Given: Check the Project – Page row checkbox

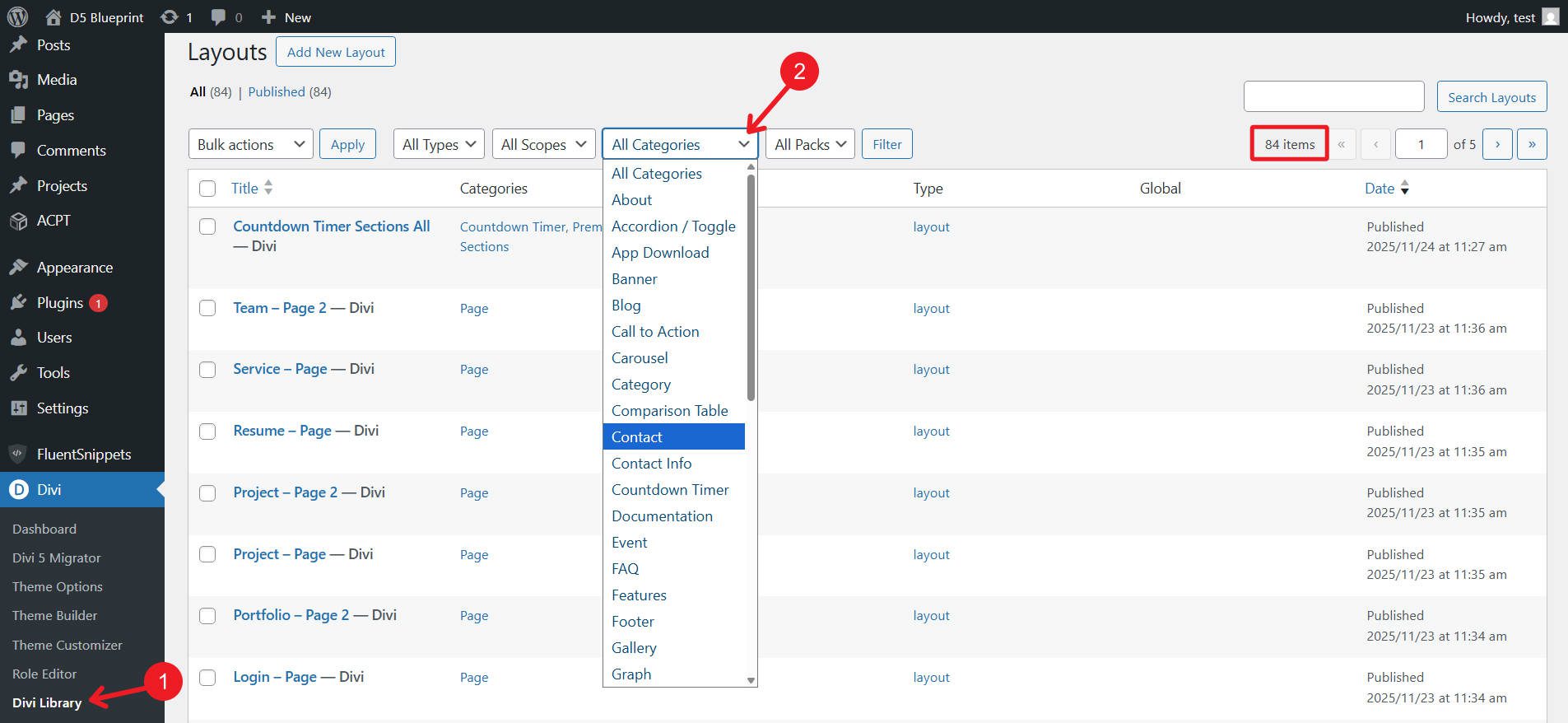Looking at the screenshot, I should tap(207, 554).
